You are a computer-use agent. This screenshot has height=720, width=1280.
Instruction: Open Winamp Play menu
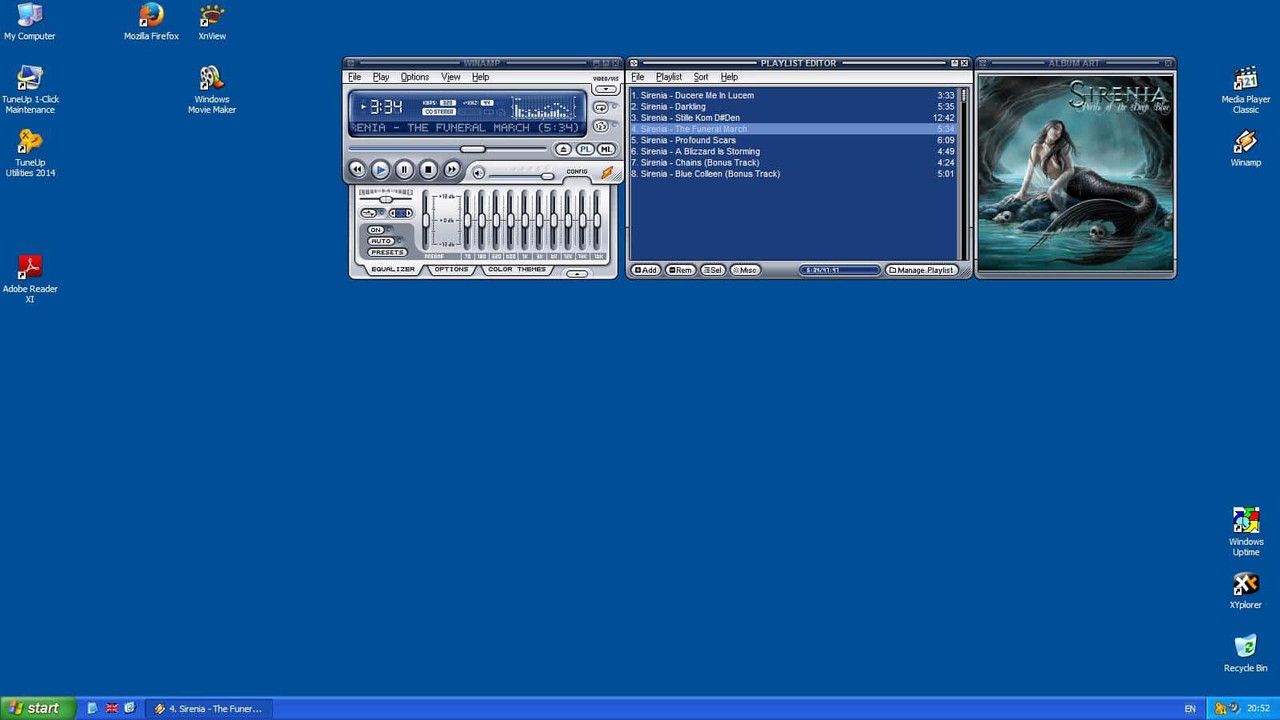pos(381,77)
